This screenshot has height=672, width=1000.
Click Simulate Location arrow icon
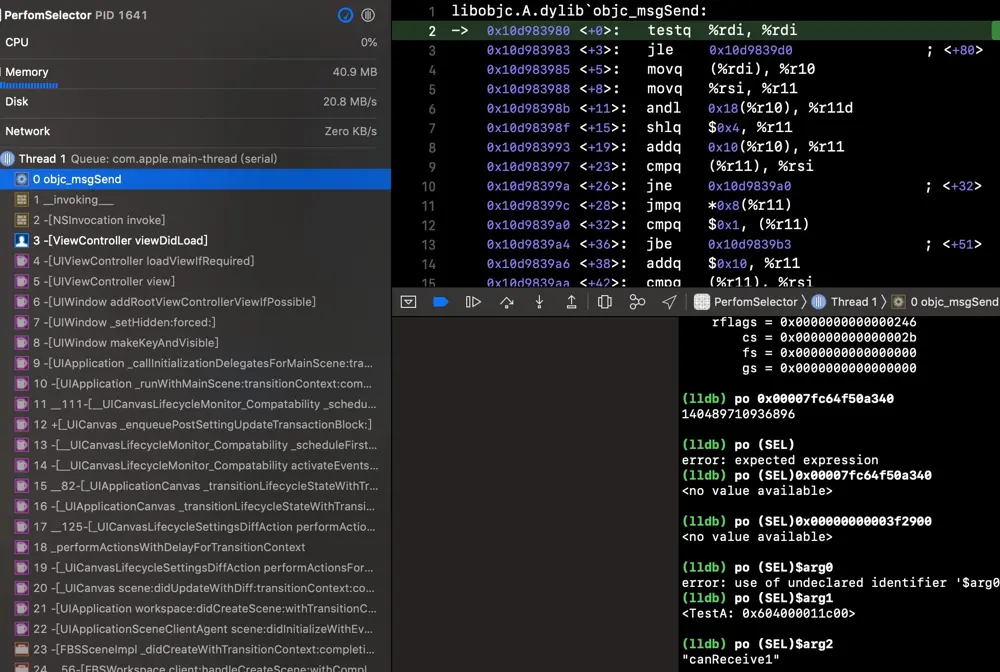669,302
